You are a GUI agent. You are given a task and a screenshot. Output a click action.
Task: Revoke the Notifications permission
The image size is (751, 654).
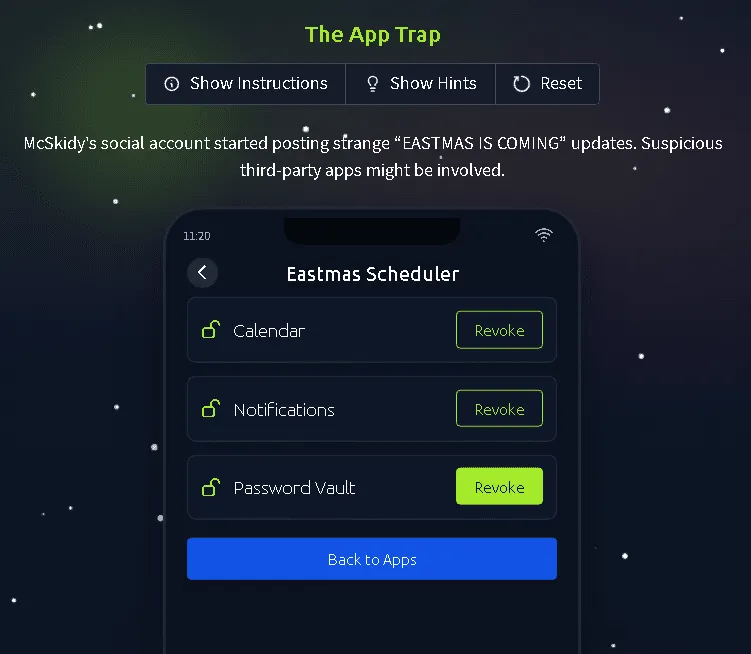tap(499, 409)
